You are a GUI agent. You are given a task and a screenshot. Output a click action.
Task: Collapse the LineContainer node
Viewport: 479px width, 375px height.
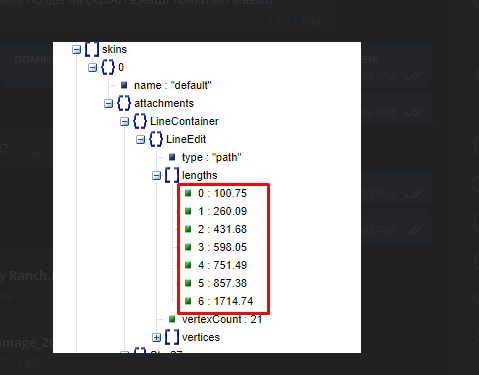(124, 122)
